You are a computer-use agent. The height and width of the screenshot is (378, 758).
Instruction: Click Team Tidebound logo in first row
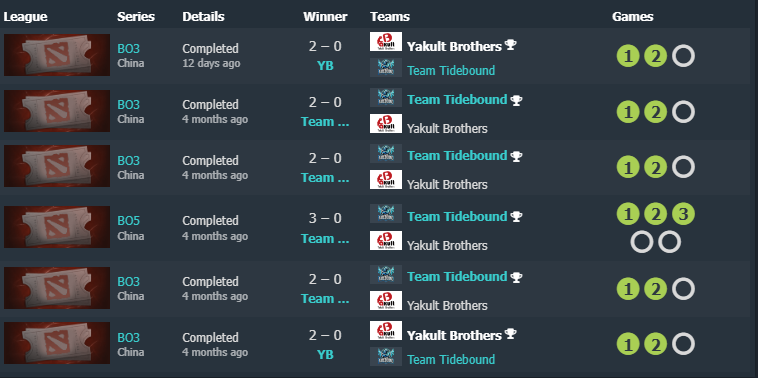386,68
